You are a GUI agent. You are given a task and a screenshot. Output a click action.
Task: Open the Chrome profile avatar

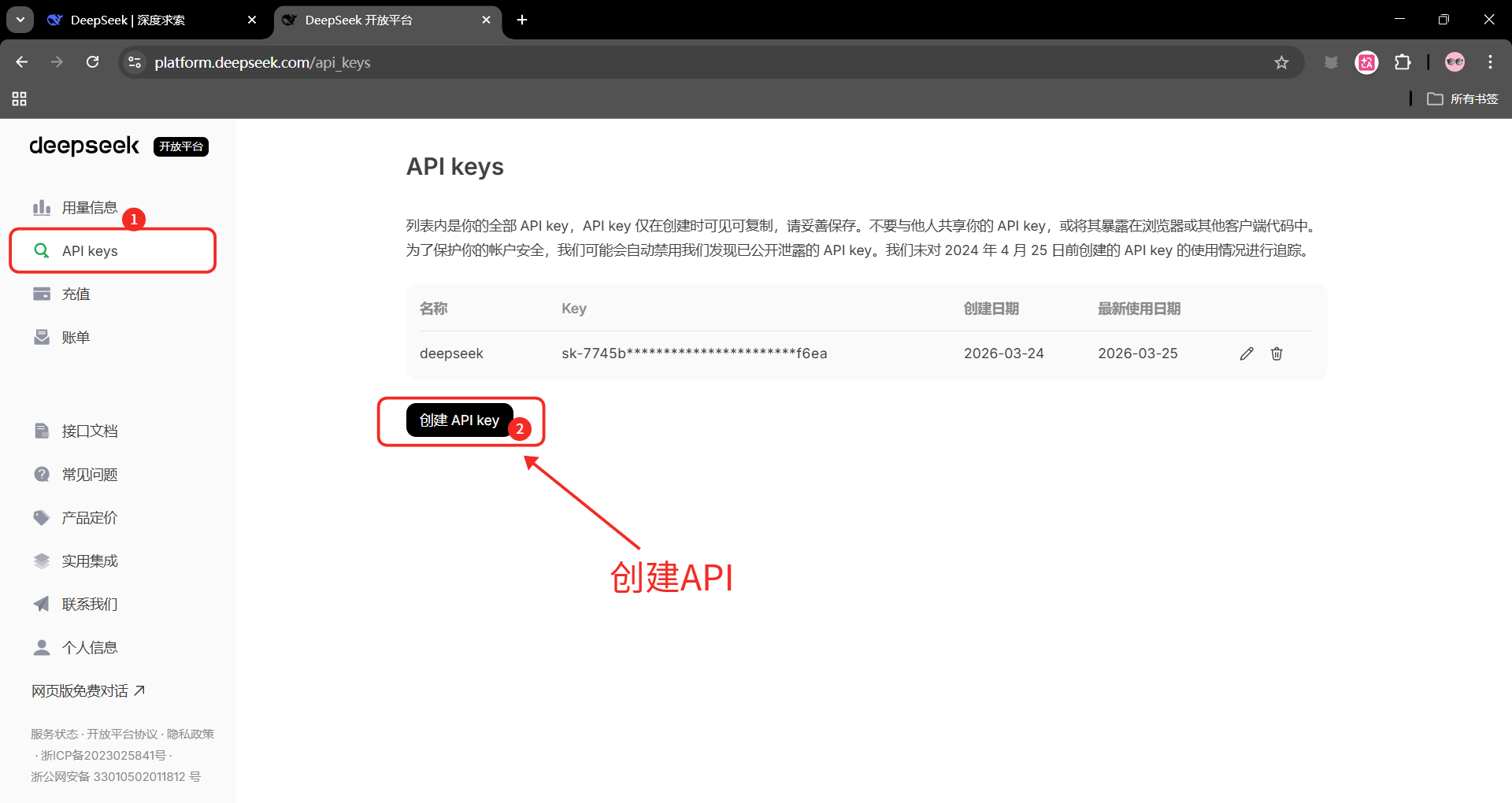(x=1455, y=62)
